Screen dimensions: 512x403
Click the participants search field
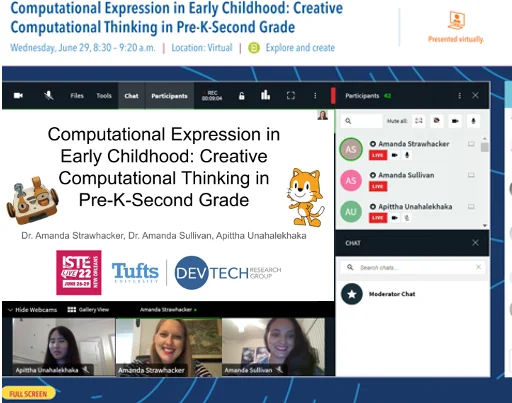(x=362, y=121)
